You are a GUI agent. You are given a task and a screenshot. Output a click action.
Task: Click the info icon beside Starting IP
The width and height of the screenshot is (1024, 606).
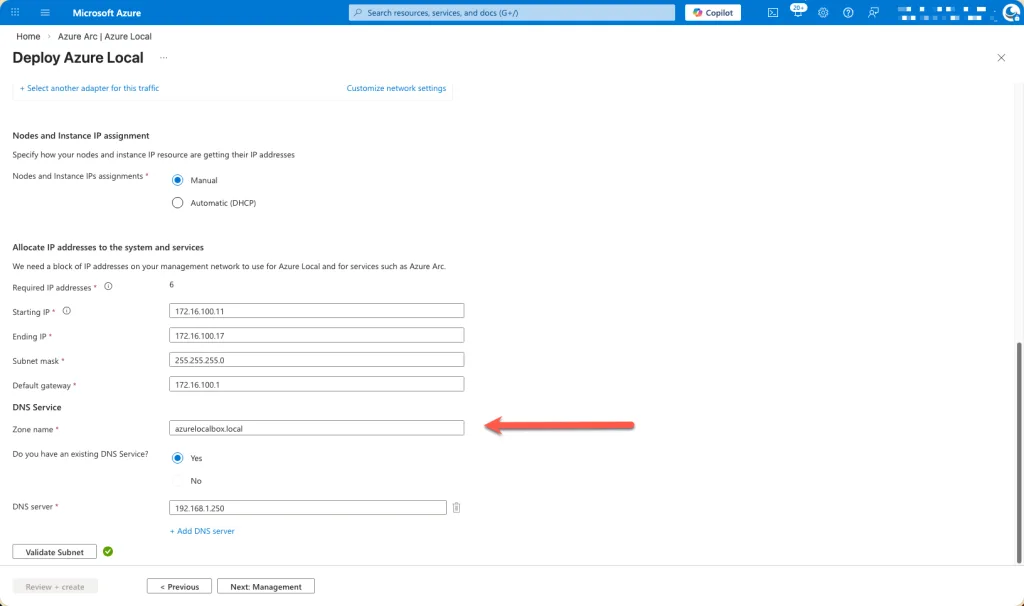tap(66, 311)
